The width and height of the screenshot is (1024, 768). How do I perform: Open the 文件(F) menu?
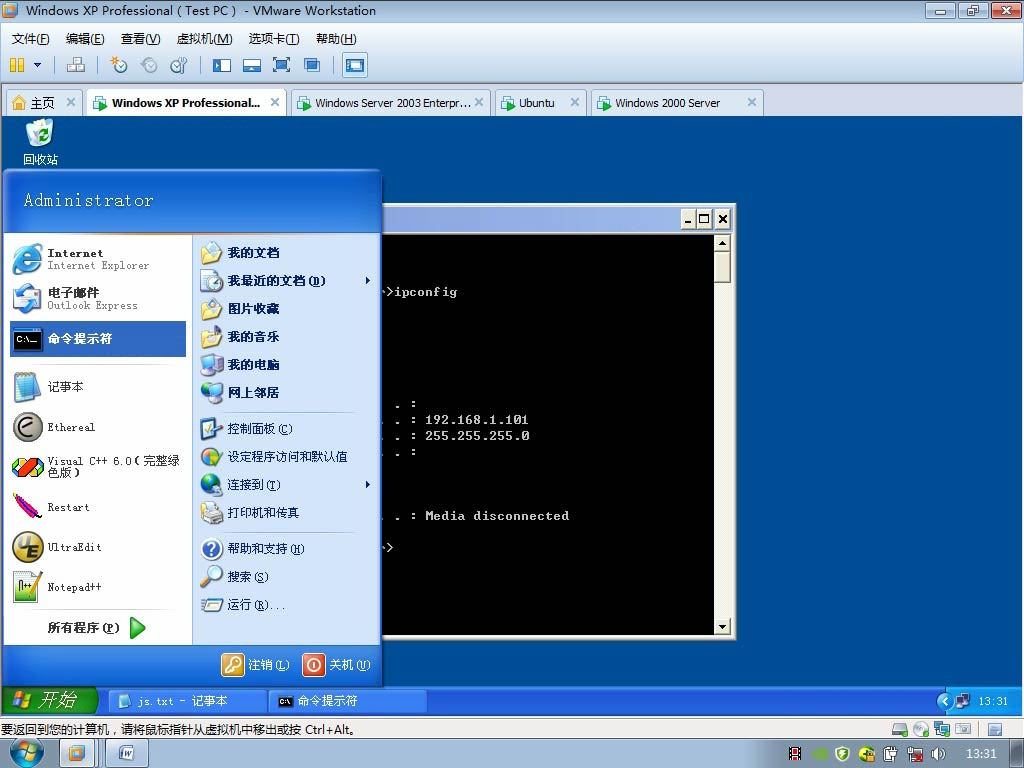[x=30, y=39]
